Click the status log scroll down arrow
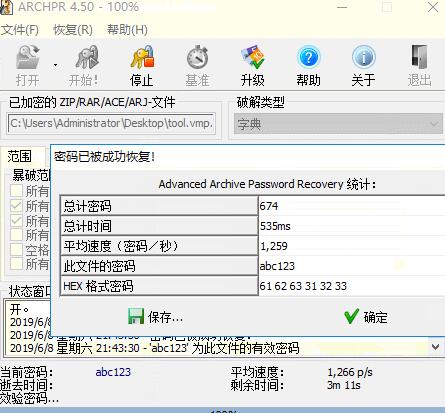 [x=435, y=347]
